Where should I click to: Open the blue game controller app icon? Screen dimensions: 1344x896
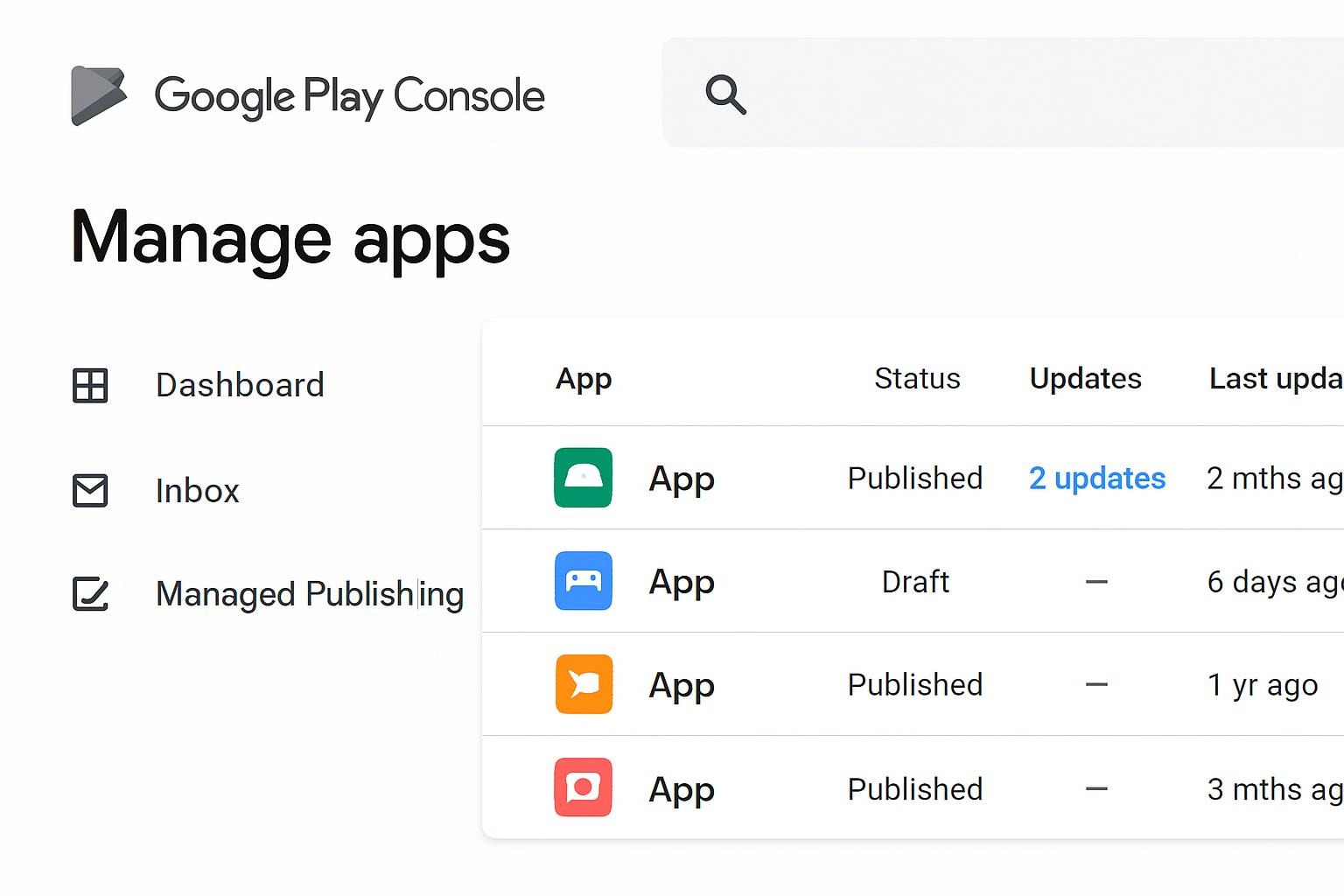click(x=583, y=581)
